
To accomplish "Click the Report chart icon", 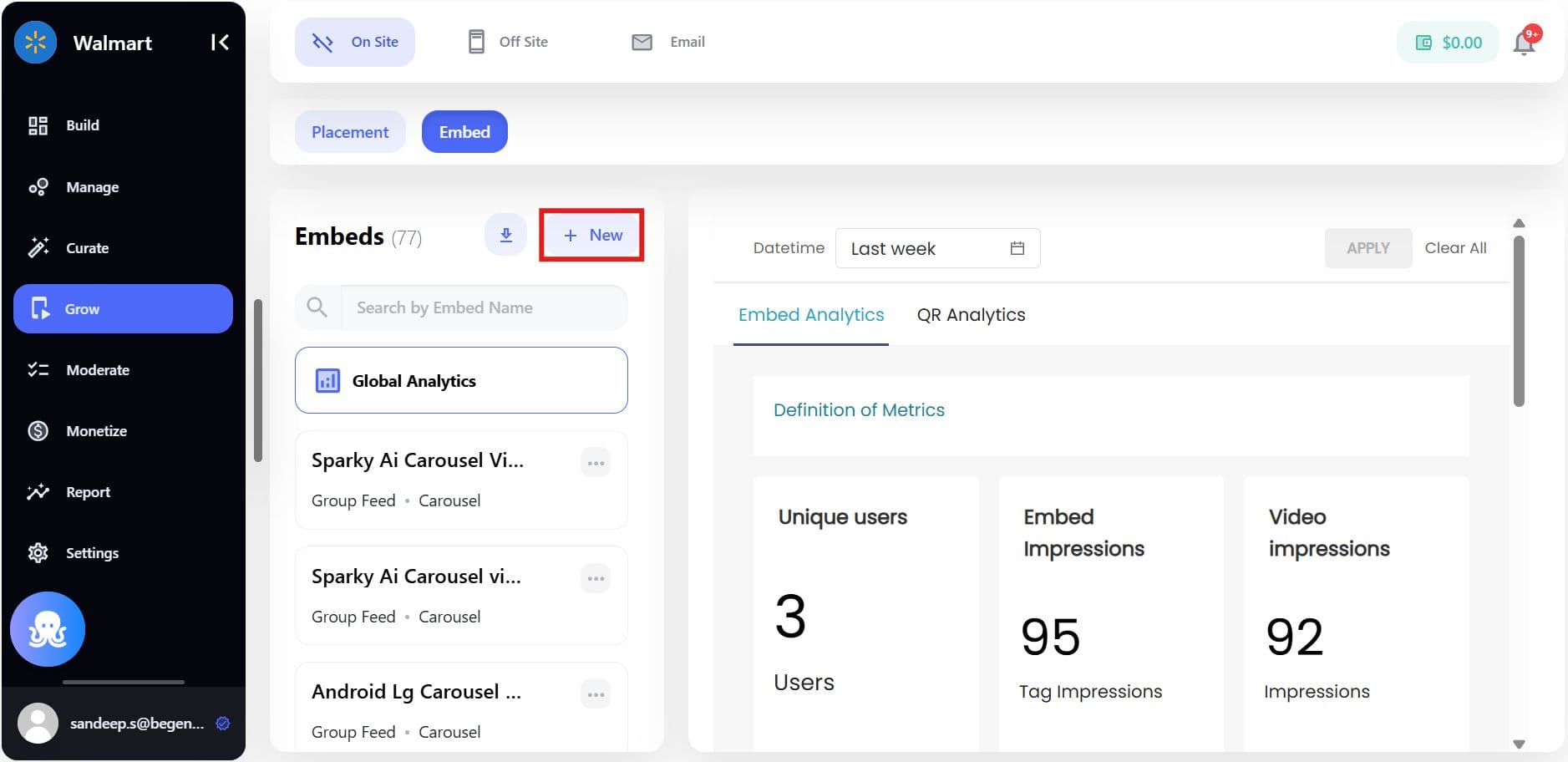I will click(x=38, y=492).
